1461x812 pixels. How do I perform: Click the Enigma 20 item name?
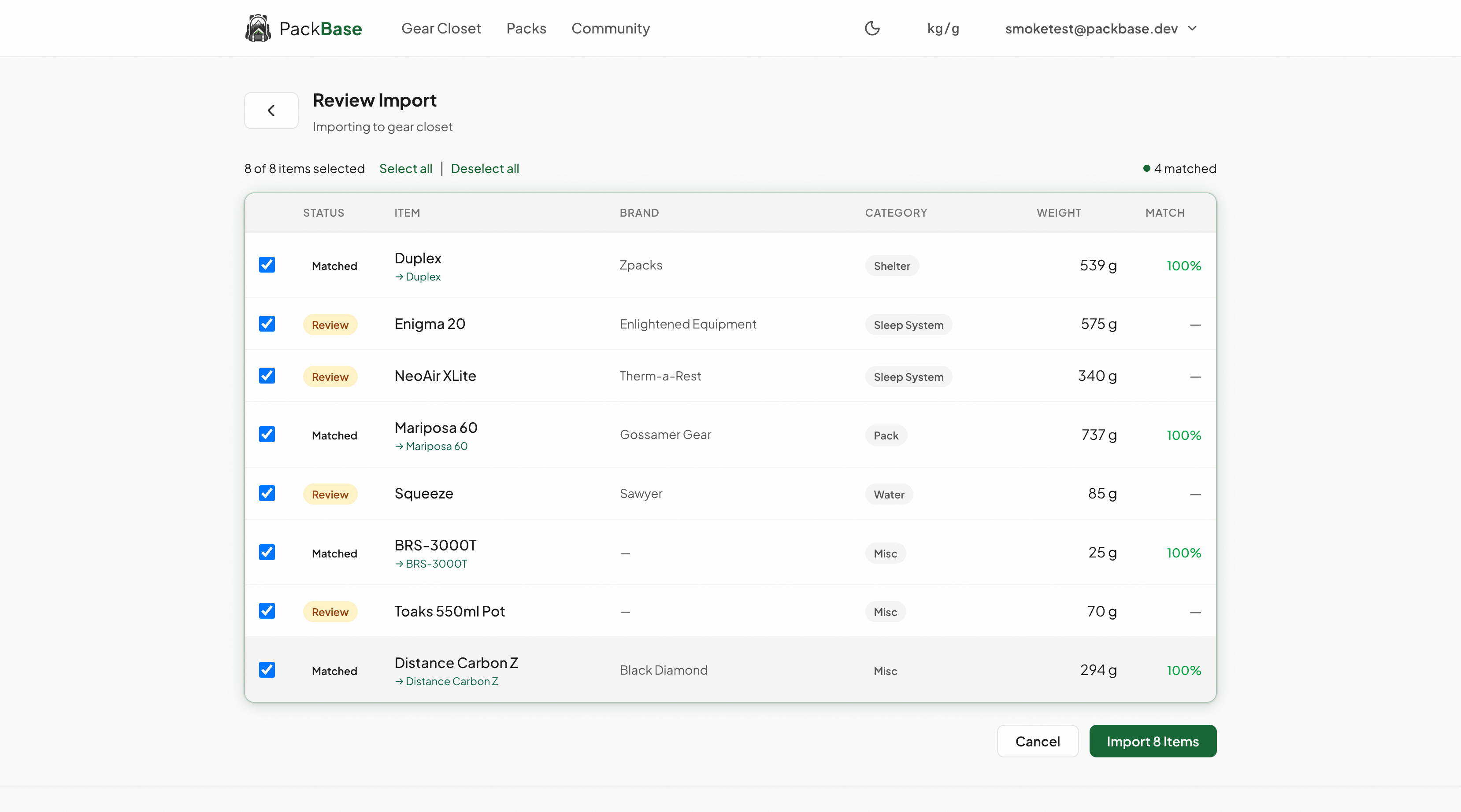pos(430,324)
